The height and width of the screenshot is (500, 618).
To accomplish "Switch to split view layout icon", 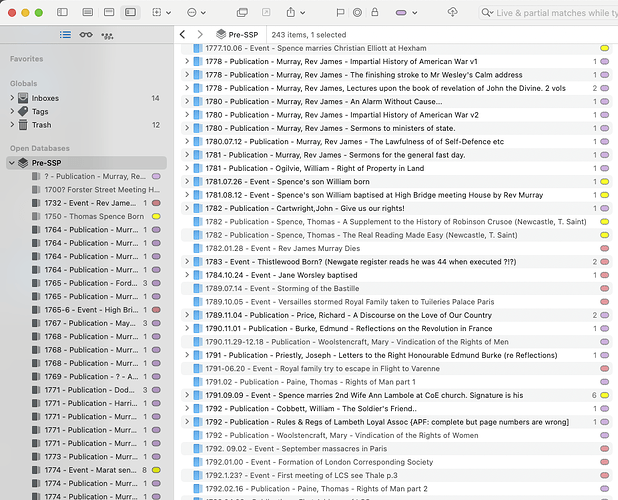I will (109, 12).
